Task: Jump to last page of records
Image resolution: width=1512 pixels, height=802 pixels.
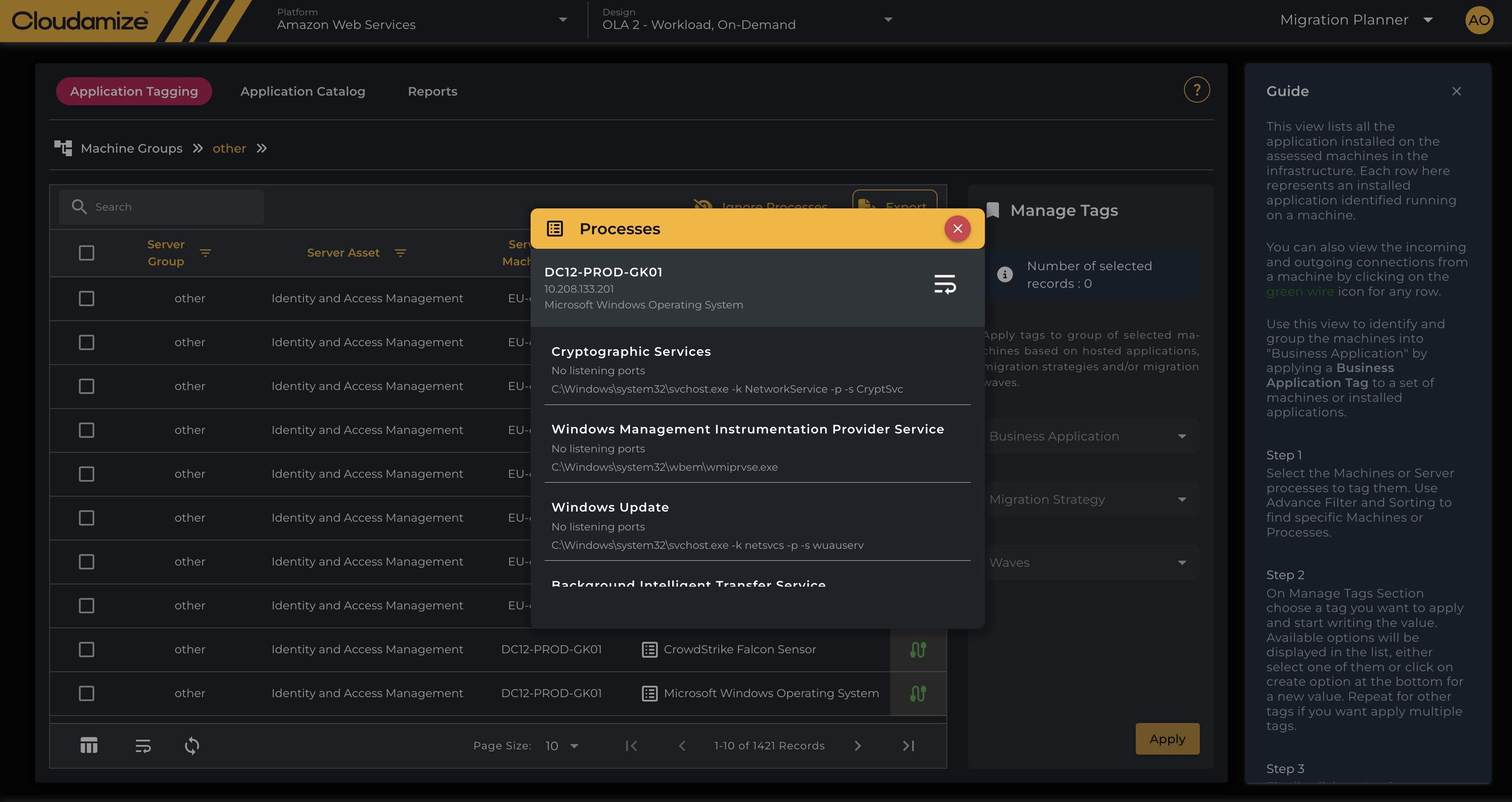Action: pyautogui.click(x=908, y=746)
